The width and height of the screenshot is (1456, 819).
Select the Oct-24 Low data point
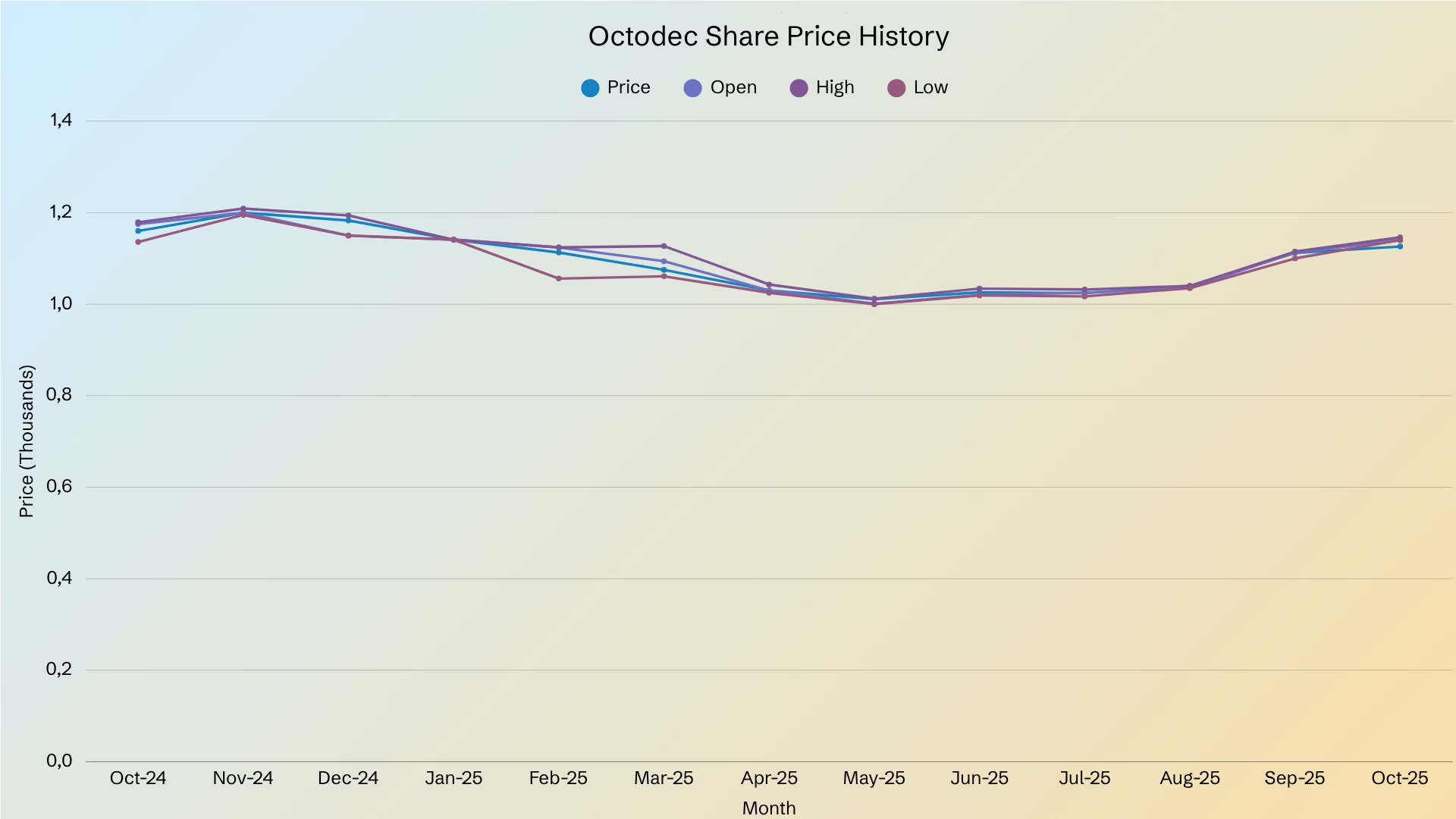(138, 242)
